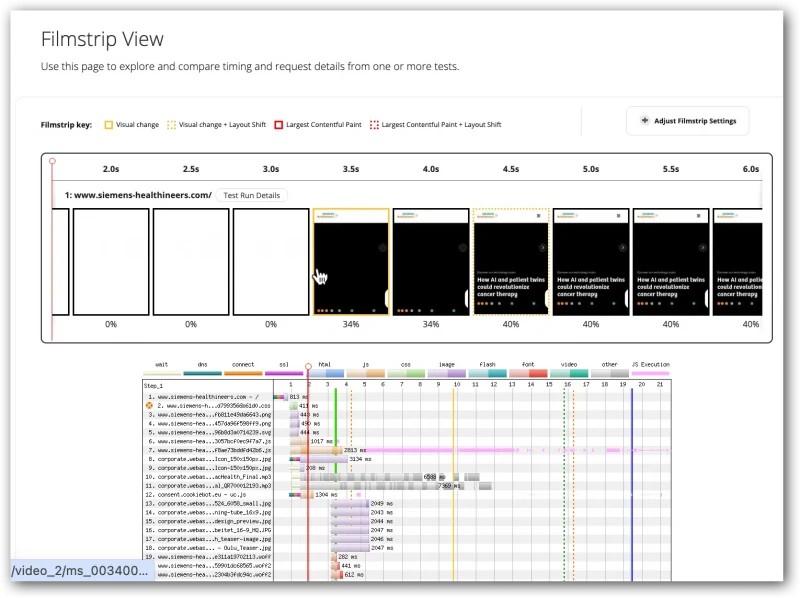Open request 19 ending e311a19702113.woff

point(208,557)
